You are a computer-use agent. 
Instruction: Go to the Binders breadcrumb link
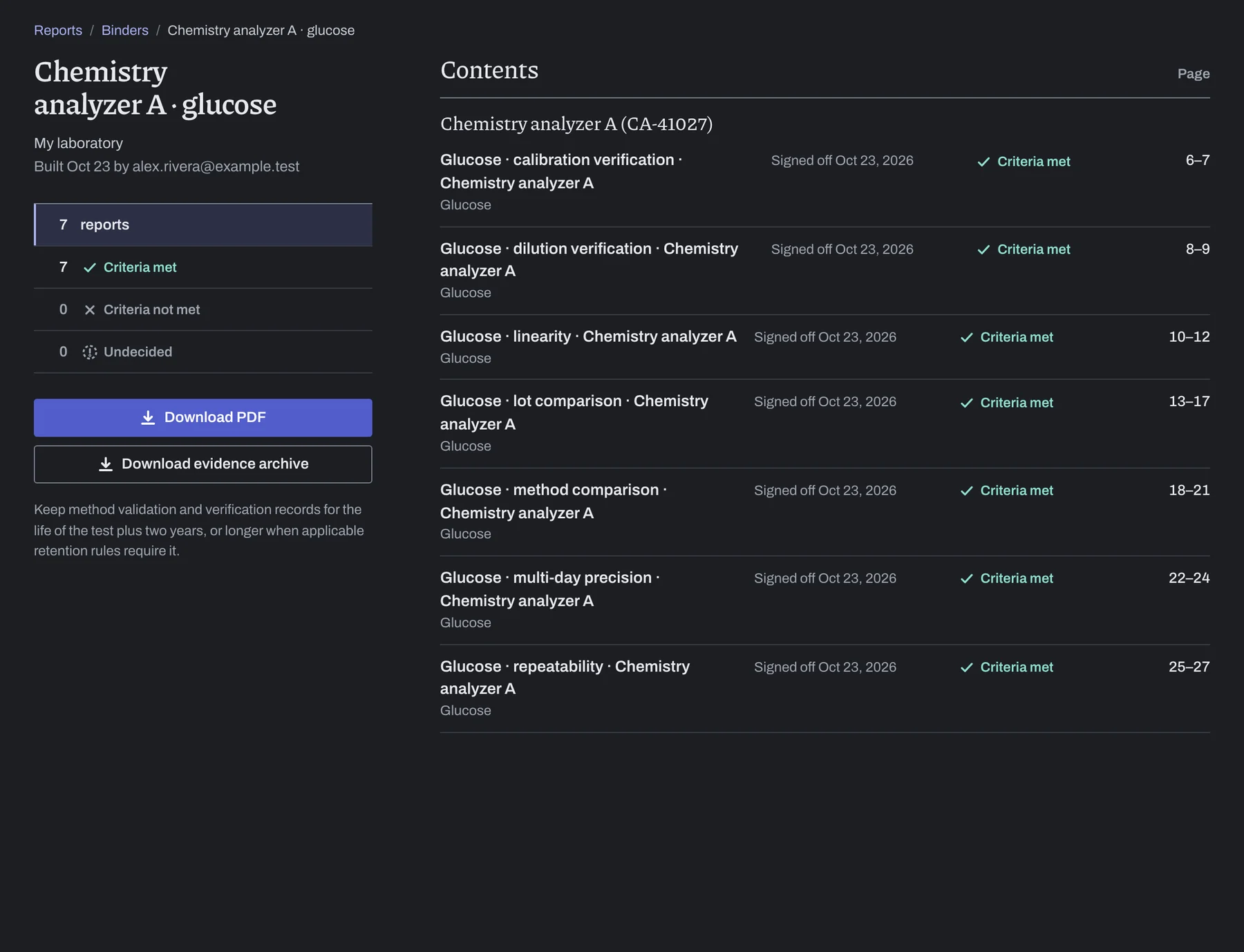point(125,30)
